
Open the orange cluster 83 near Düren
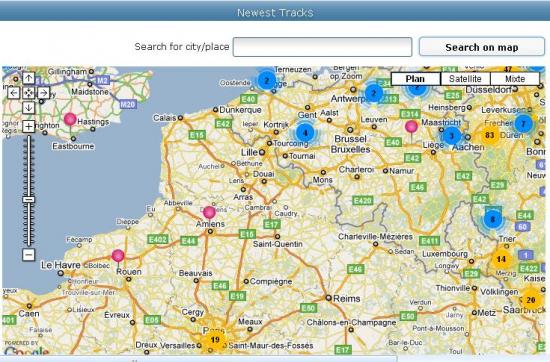[489, 135]
